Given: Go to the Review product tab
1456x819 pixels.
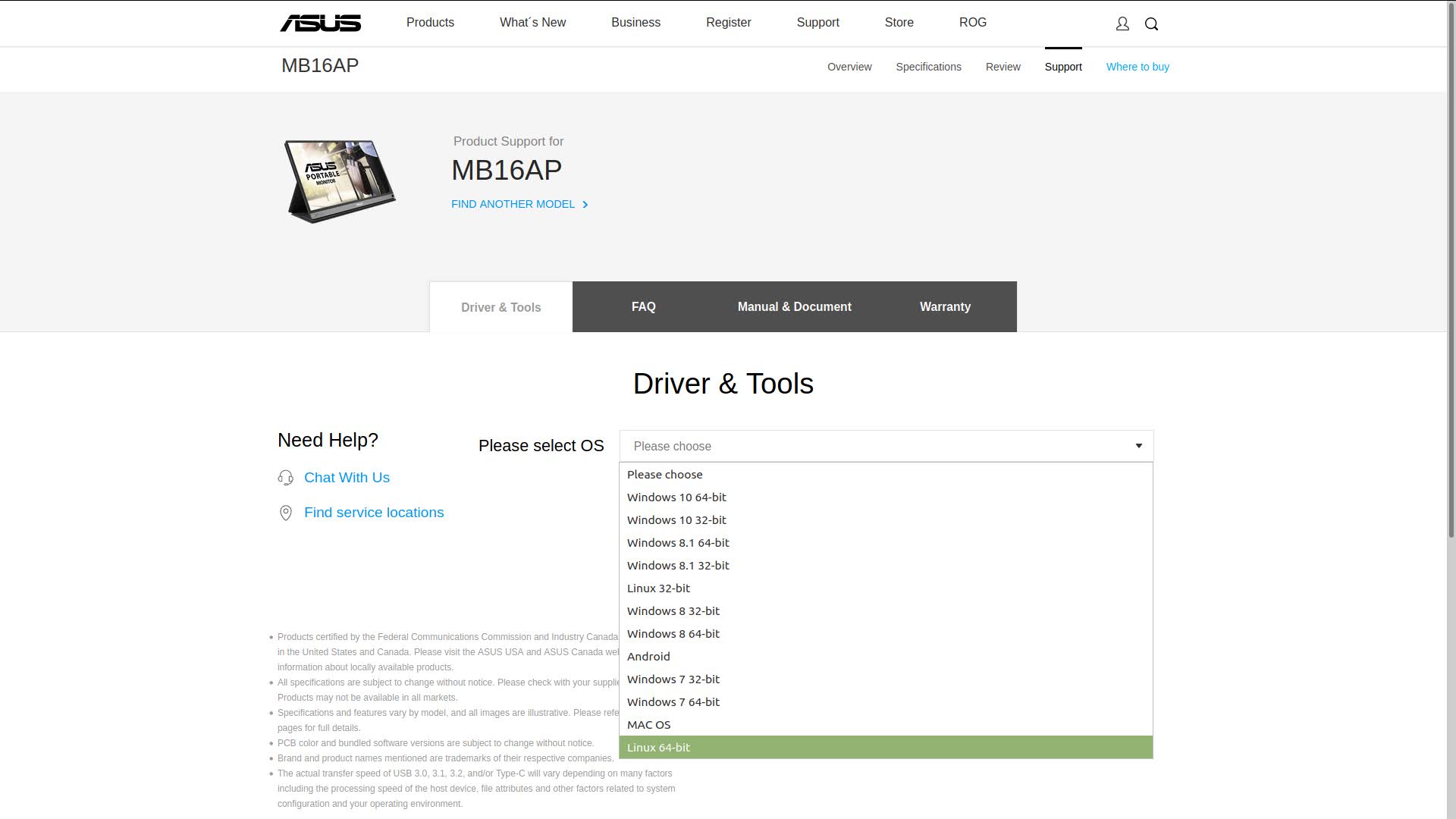Looking at the screenshot, I should [x=1003, y=67].
